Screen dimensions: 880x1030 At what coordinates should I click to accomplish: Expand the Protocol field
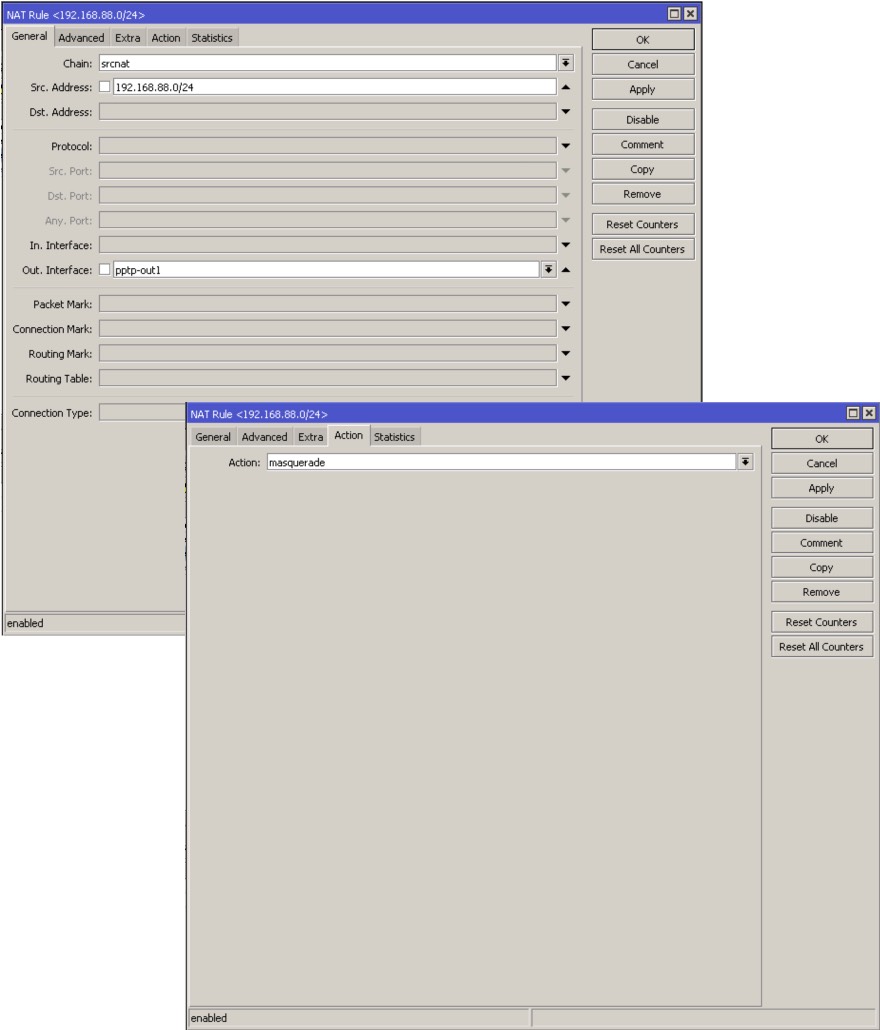[x=567, y=146]
